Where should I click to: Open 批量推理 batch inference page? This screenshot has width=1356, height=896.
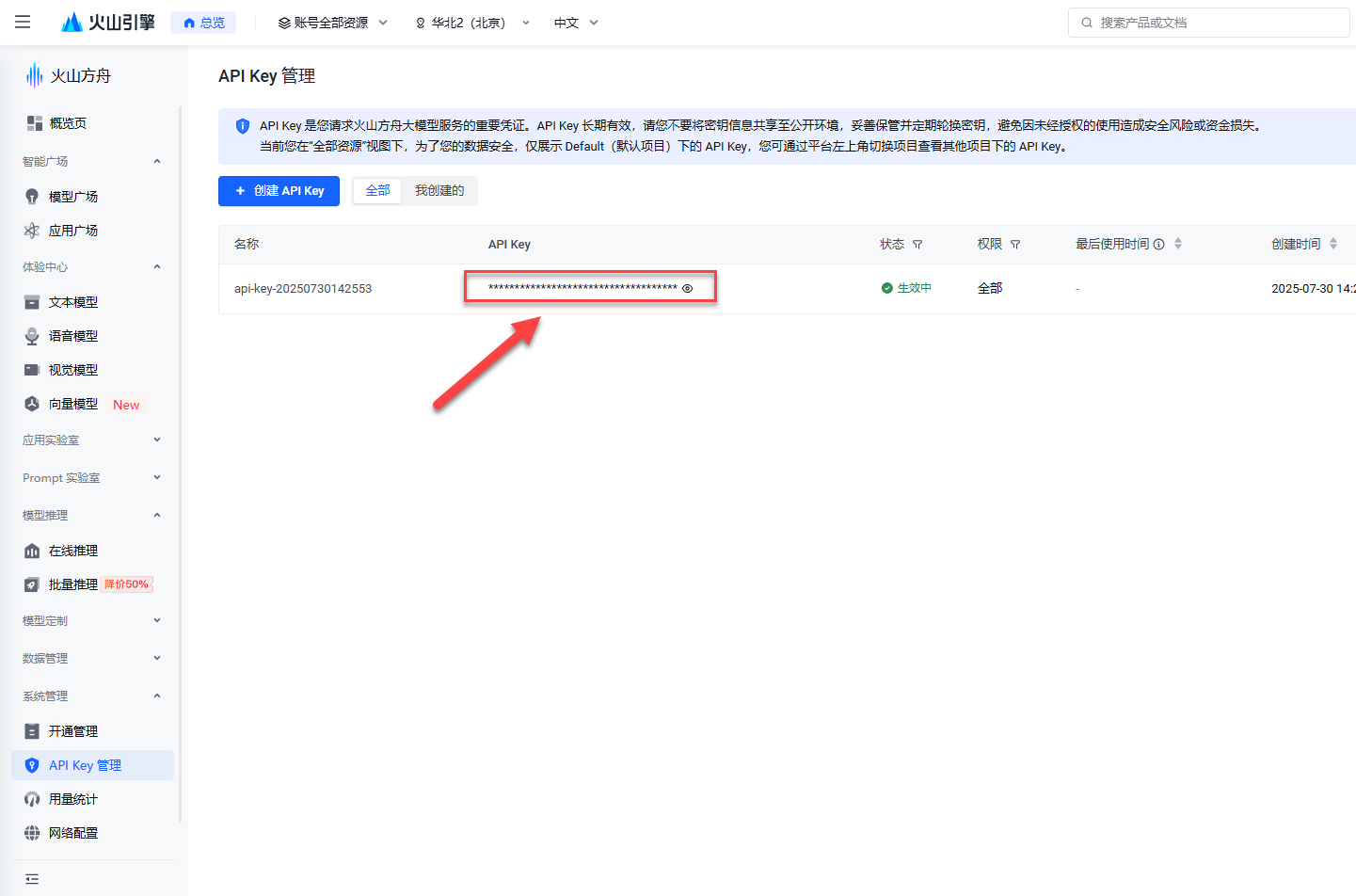click(73, 584)
